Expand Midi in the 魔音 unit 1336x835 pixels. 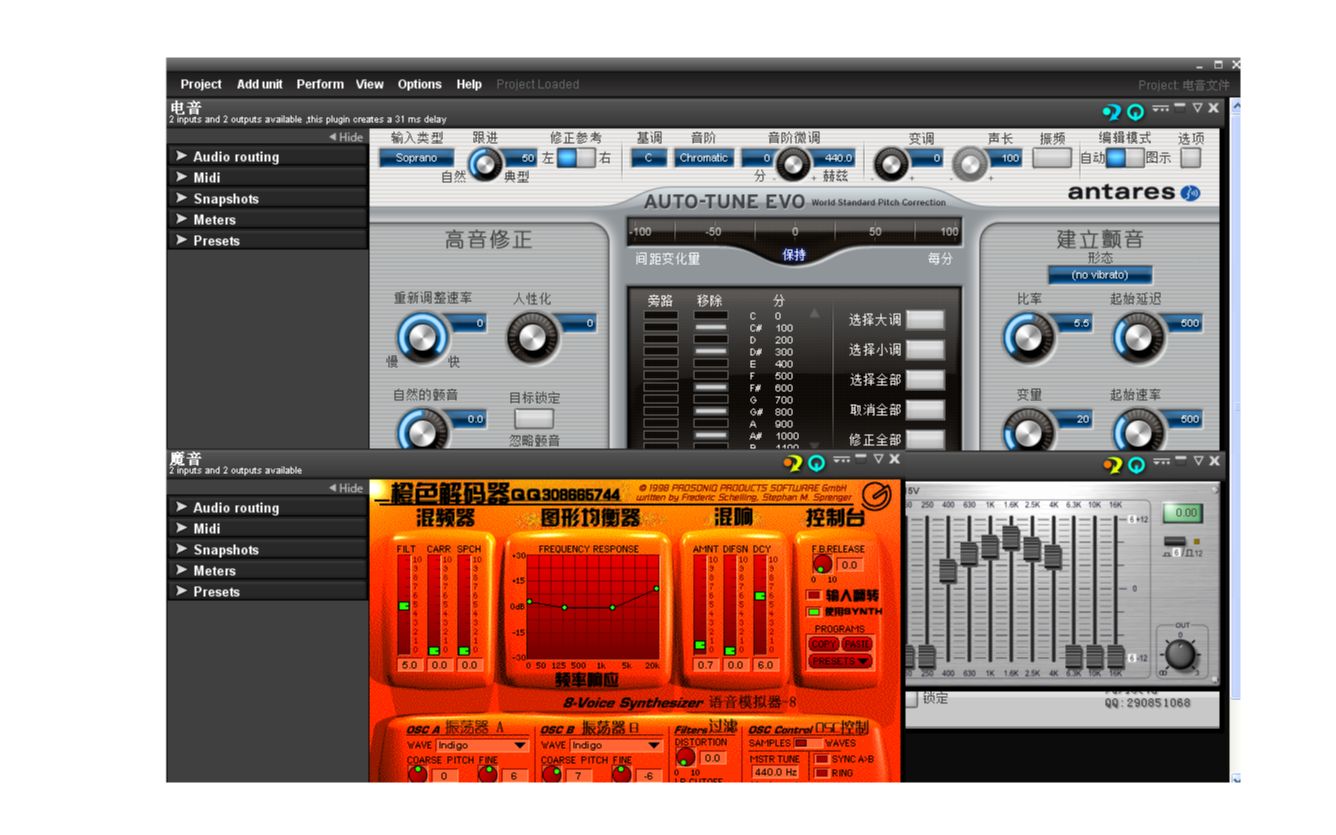point(268,529)
